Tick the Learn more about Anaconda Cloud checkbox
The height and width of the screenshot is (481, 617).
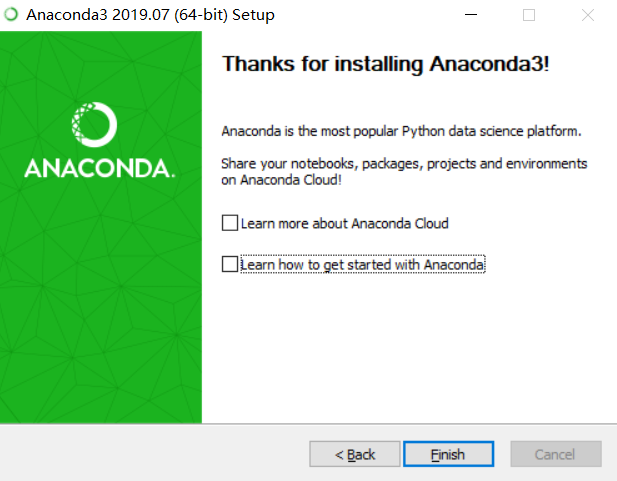coord(230,223)
